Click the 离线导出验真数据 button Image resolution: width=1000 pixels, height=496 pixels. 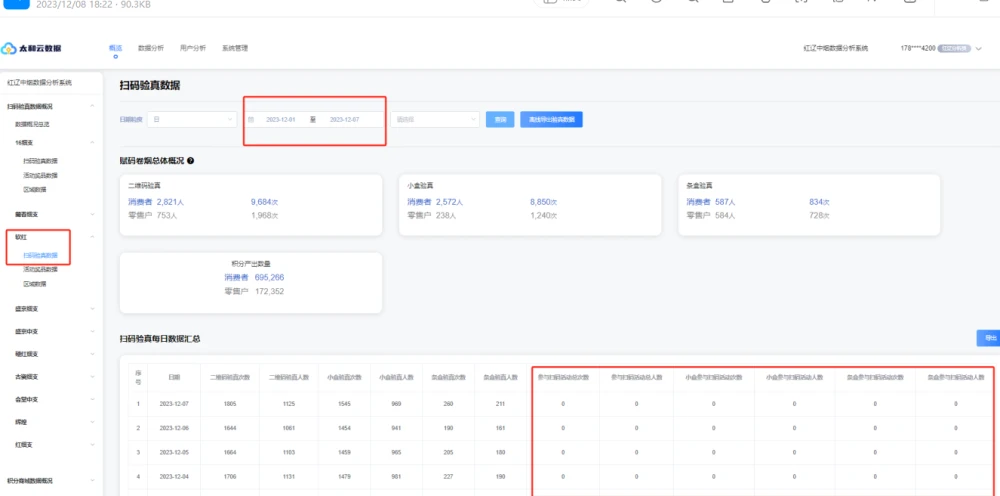pyautogui.click(x=551, y=119)
